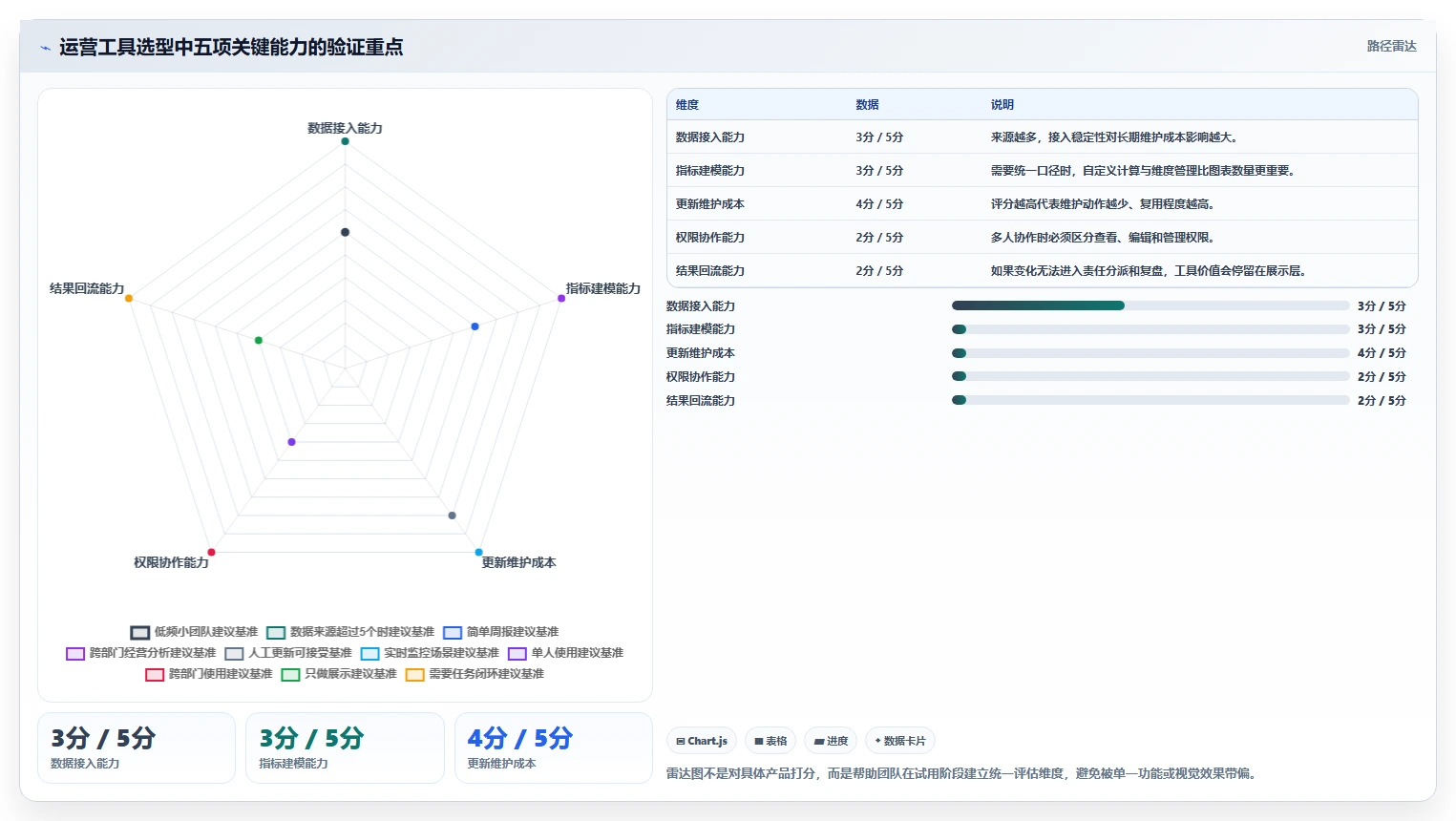Viewport: 1456px width, 821px height.
Task: Click the orange 需要任务闭环建议基准 legend swatch
Action: tap(414, 674)
